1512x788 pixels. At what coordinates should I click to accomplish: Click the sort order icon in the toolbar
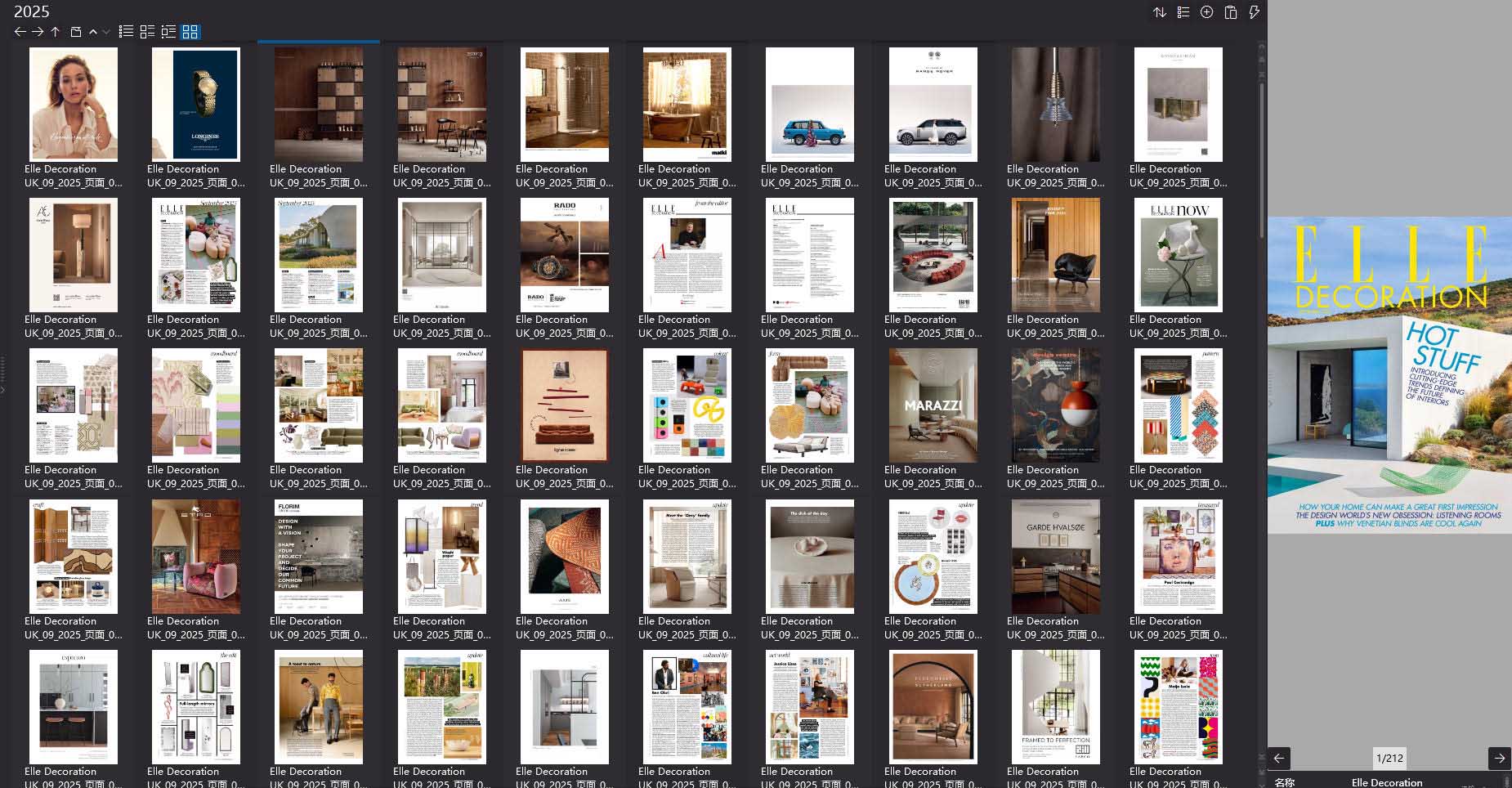(x=1159, y=12)
